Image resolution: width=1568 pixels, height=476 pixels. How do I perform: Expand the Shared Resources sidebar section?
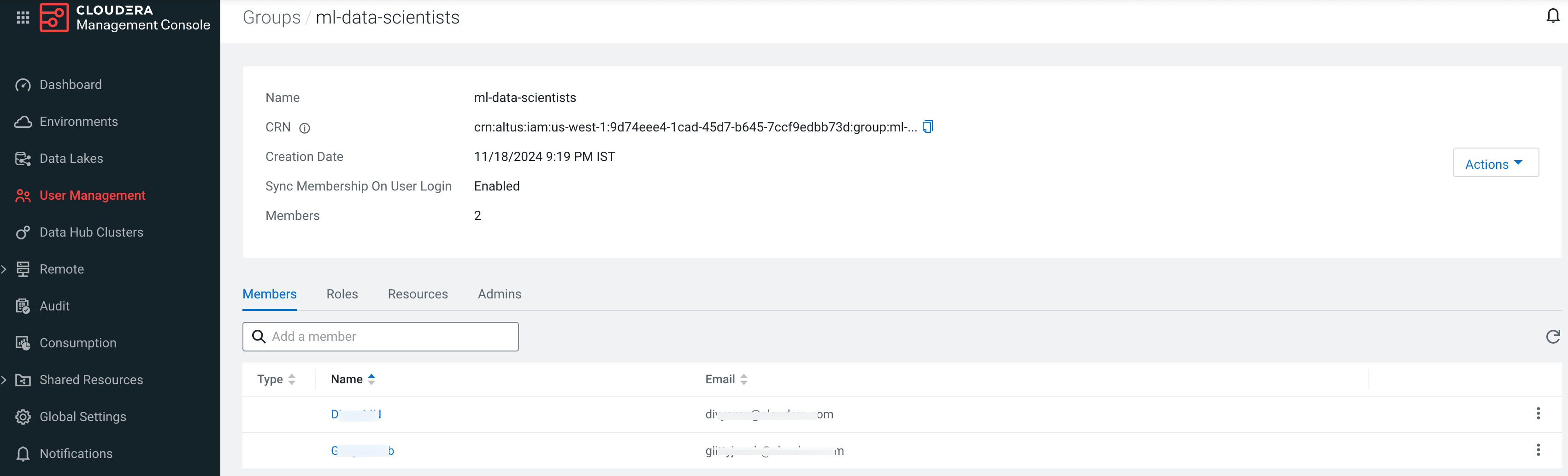click(x=4, y=381)
